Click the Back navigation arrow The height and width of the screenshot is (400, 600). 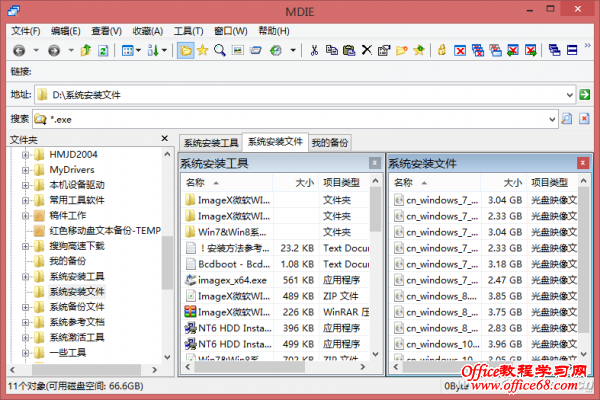19,50
